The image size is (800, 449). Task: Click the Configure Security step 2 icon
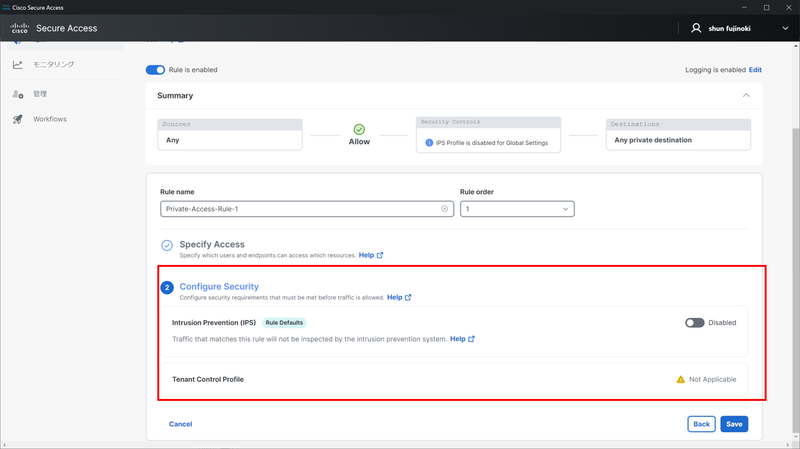point(167,288)
